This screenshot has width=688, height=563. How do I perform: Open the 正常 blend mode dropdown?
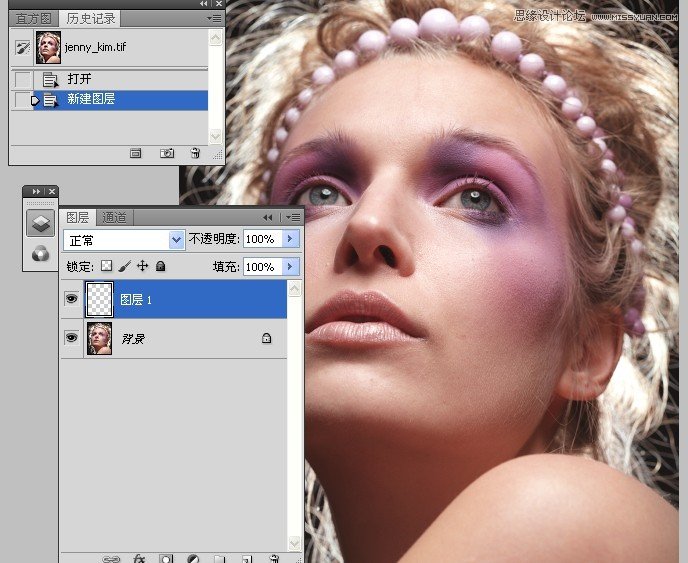pos(124,239)
